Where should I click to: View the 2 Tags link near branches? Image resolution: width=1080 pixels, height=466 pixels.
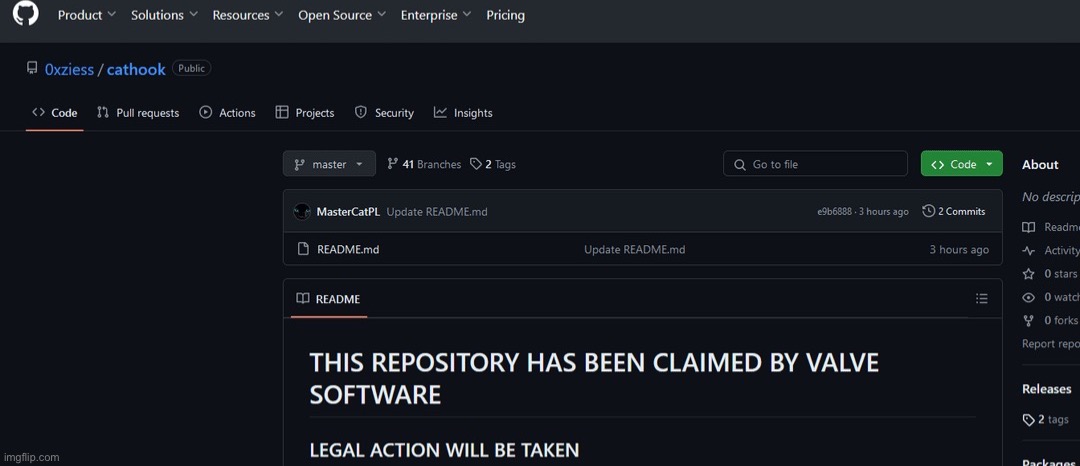click(492, 165)
